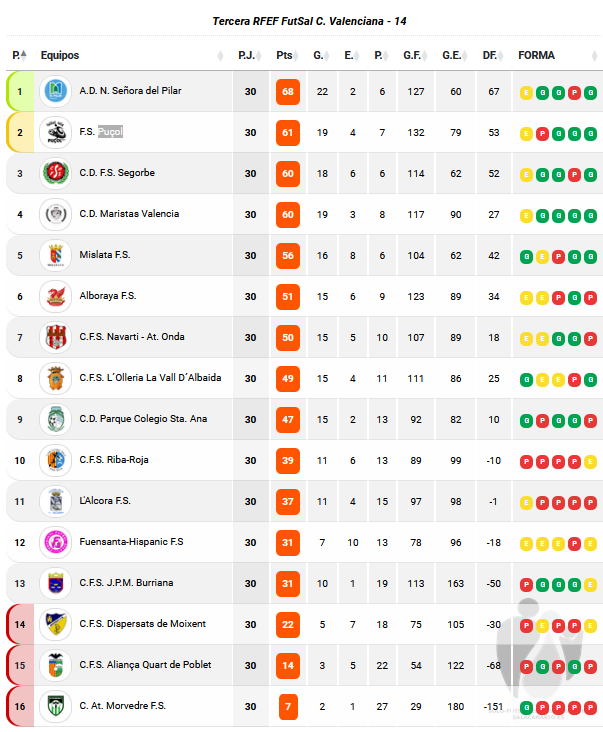Click first yellow E form badge for Alboraya
The height and width of the screenshot is (732, 603).
[526, 298]
